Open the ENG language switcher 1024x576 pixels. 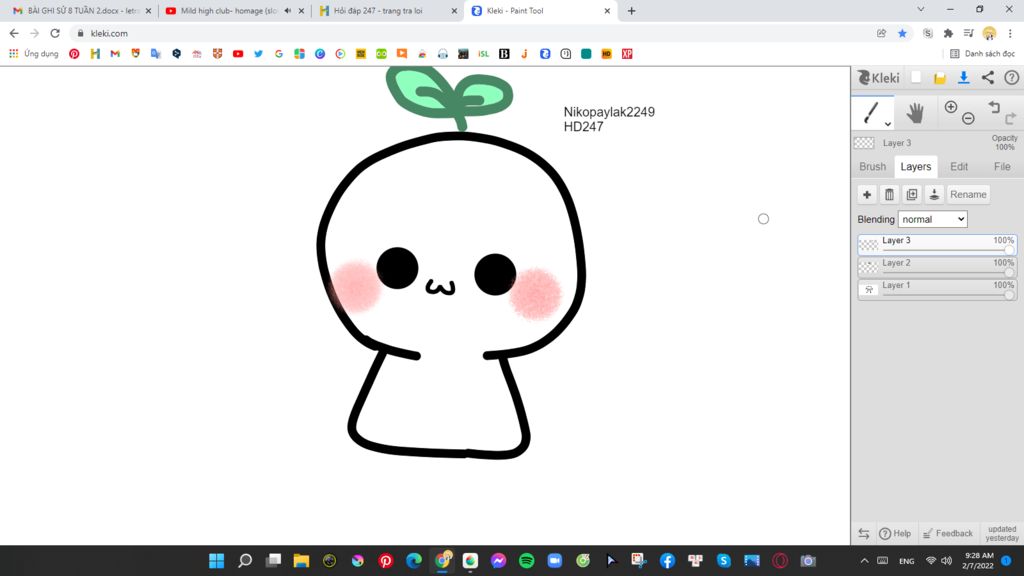pos(906,561)
